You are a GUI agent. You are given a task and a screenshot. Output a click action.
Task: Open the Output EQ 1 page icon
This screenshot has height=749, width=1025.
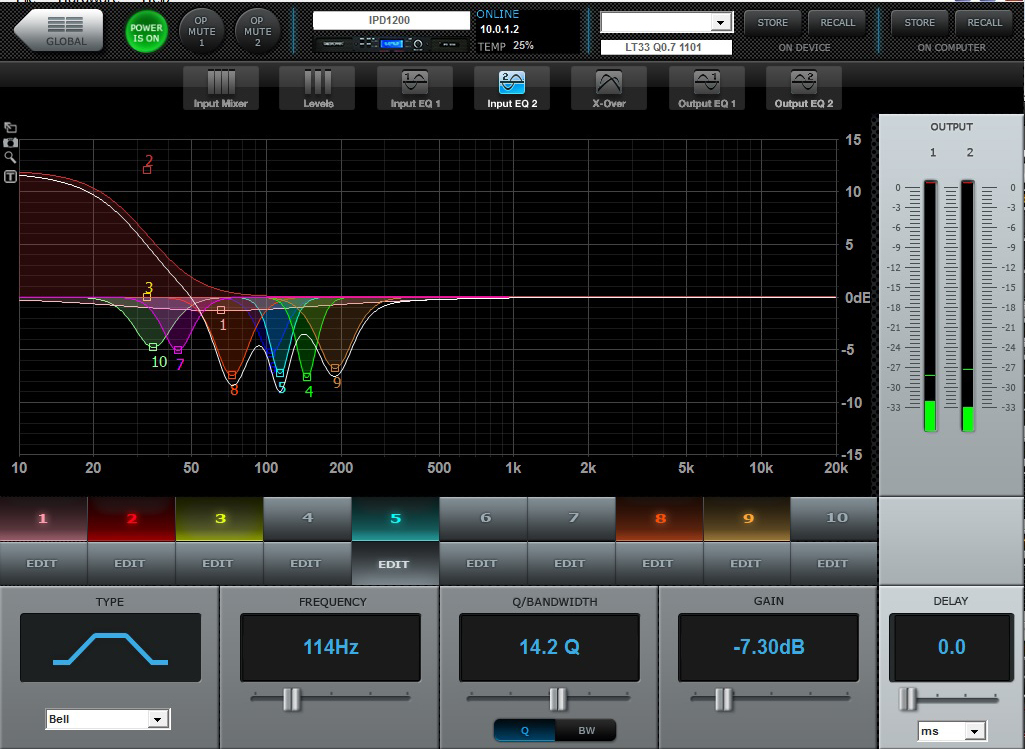tap(707, 88)
